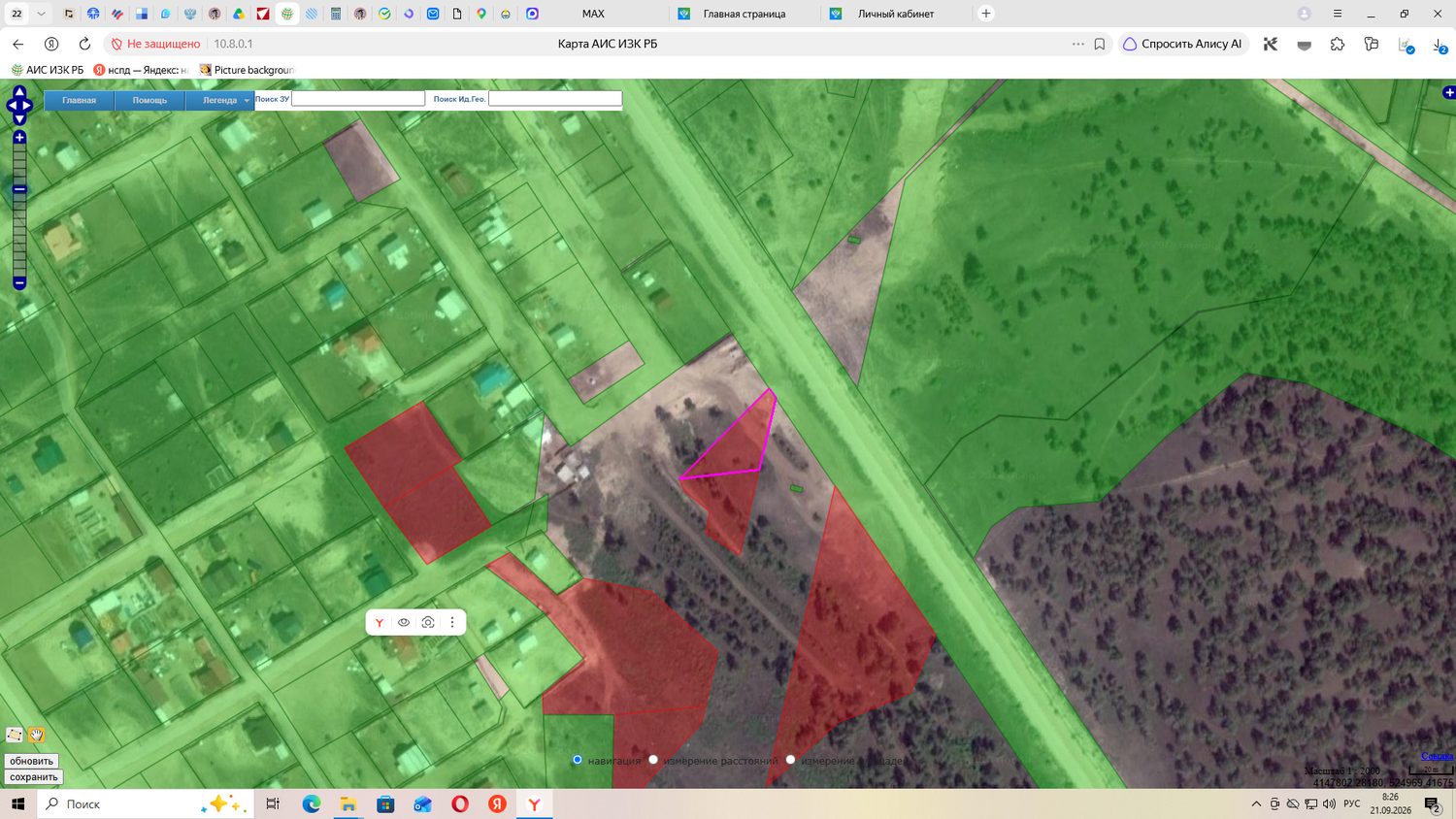Zoom in the map with plus button
This screenshot has height=819, width=1456.
[x=19, y=138]
